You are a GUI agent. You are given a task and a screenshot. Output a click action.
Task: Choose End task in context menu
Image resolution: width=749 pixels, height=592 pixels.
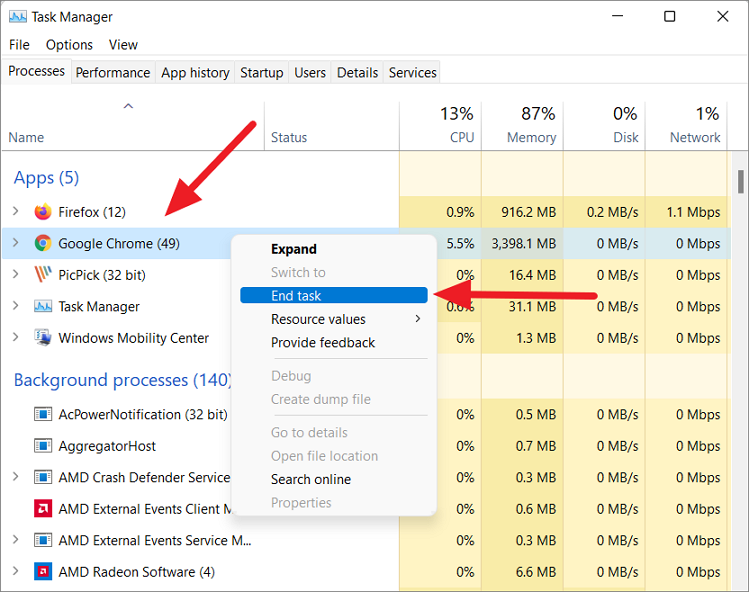point(334,295)
